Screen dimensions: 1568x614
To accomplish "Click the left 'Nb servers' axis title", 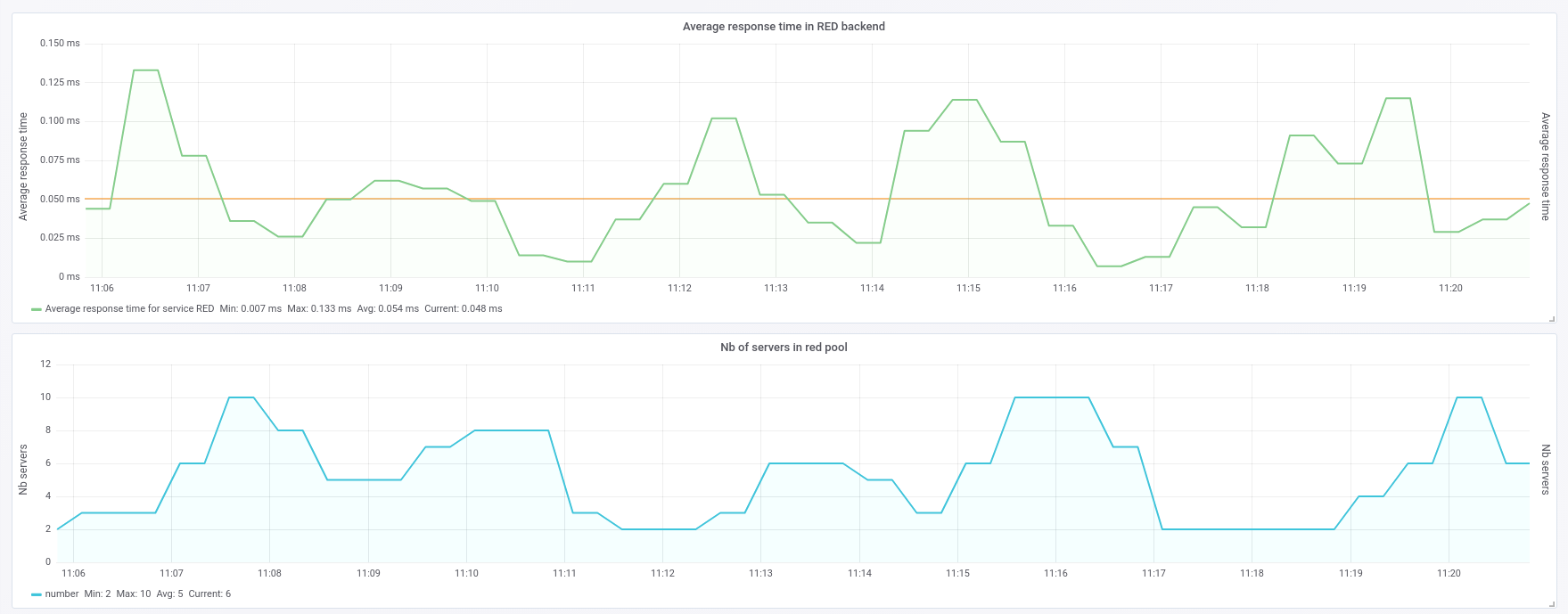I will tap(24, 470).
